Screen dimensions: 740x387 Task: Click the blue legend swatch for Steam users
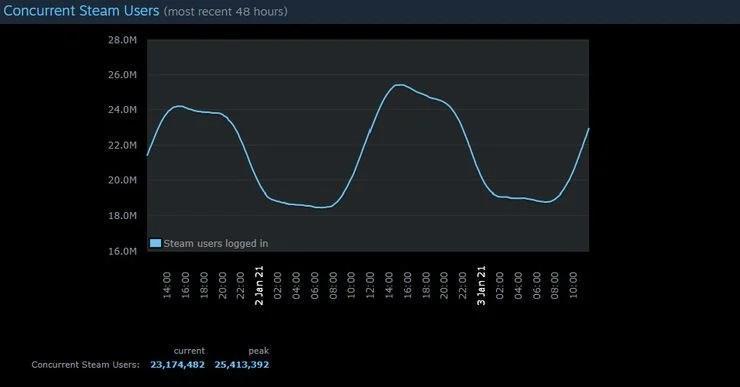(x=155, y=243)
